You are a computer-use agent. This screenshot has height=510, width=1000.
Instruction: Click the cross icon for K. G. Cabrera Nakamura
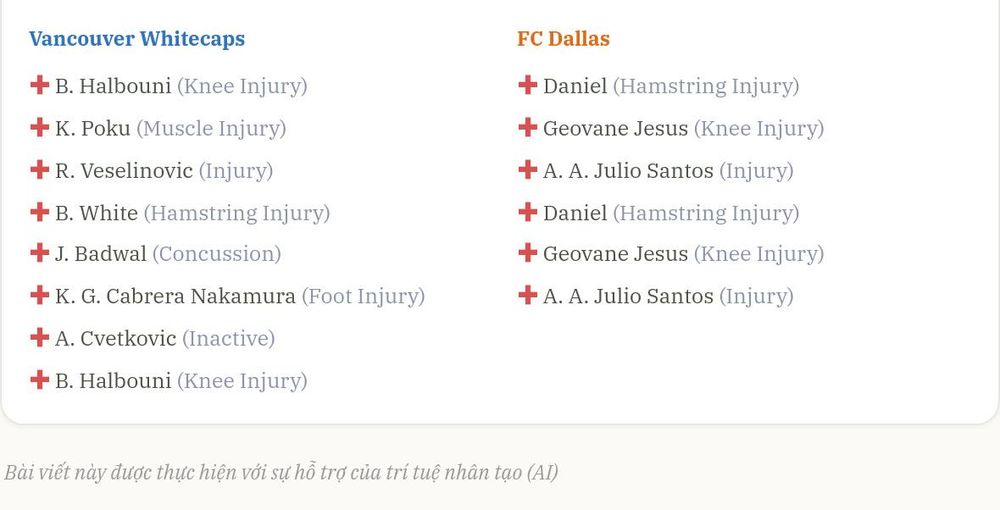coord(40,295)
